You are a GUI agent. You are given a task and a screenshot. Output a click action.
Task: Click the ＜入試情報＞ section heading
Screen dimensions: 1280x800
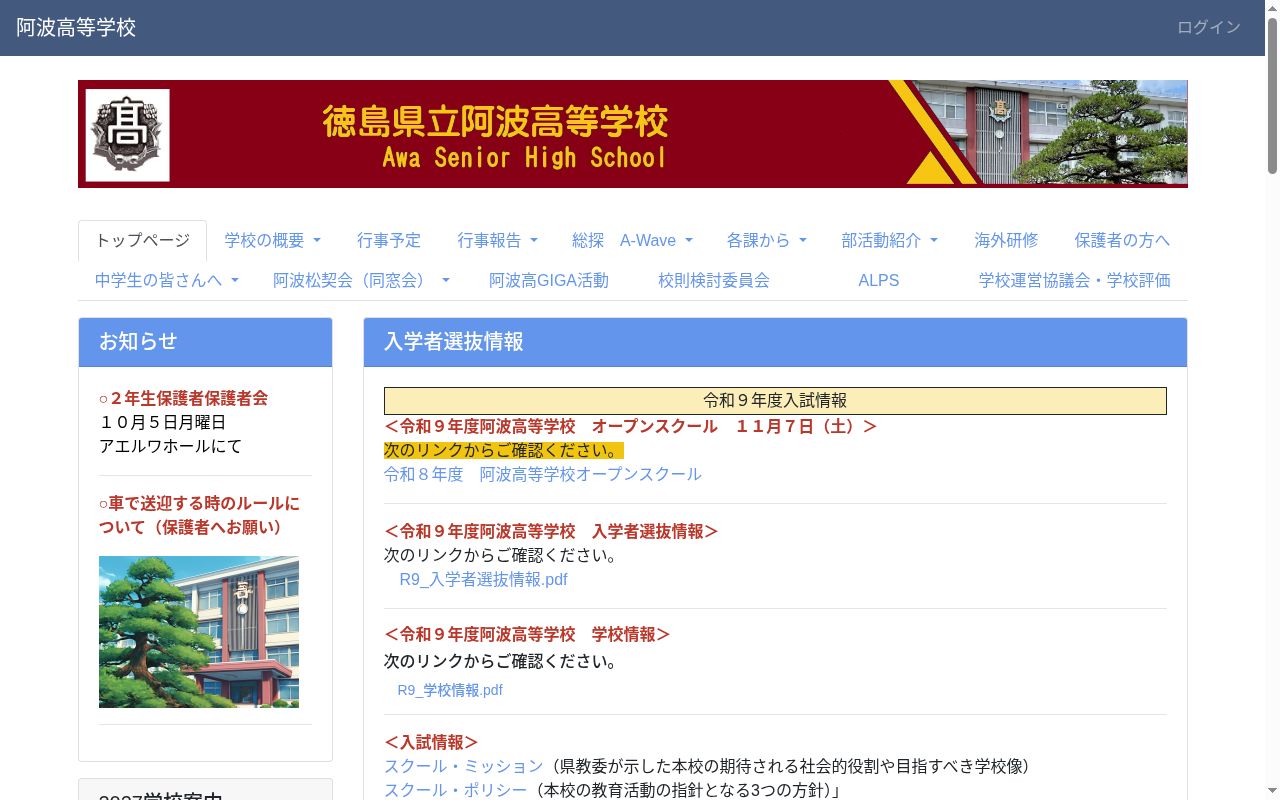[x=432, y=742]
